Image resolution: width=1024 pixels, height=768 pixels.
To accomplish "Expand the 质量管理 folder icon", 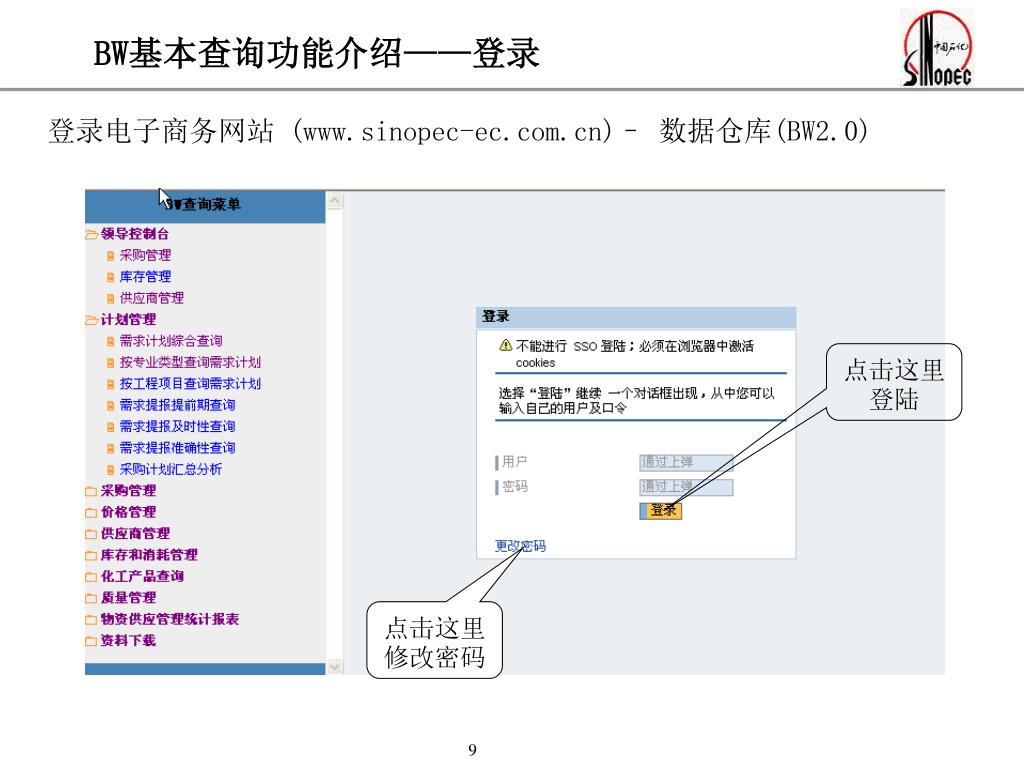I will click(x=91, y=598).
